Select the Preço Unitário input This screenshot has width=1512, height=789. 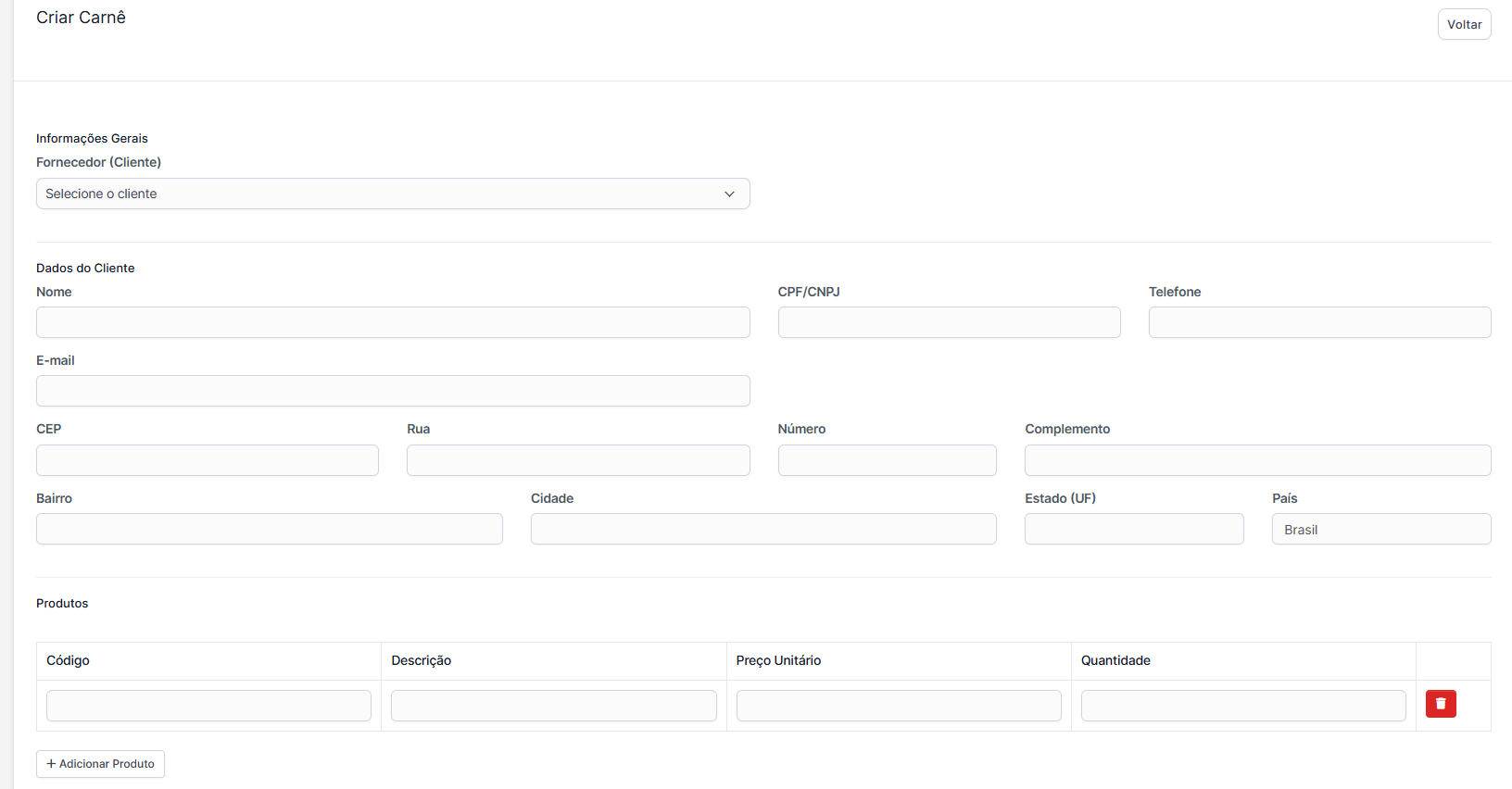pyautogui.click(x=899, y=706)
